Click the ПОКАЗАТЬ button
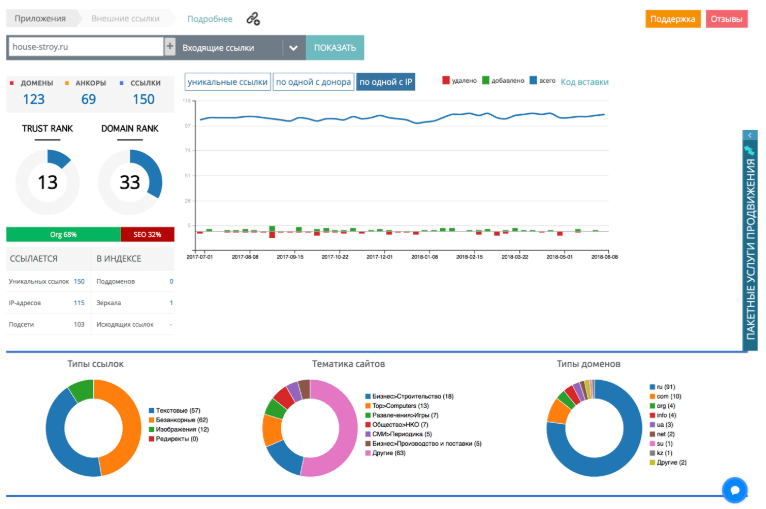The width and height of the screenshot is (766, 509). tap(335, 48)
